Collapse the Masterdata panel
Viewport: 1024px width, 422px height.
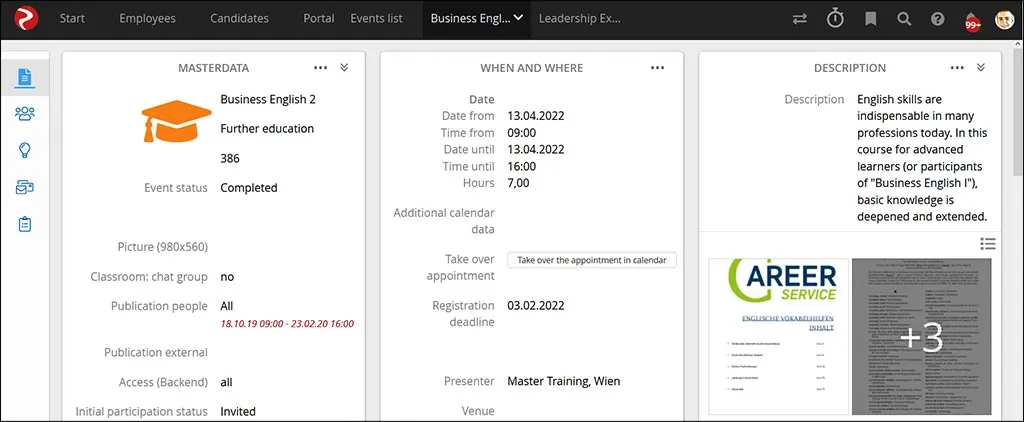click(344, 68)
